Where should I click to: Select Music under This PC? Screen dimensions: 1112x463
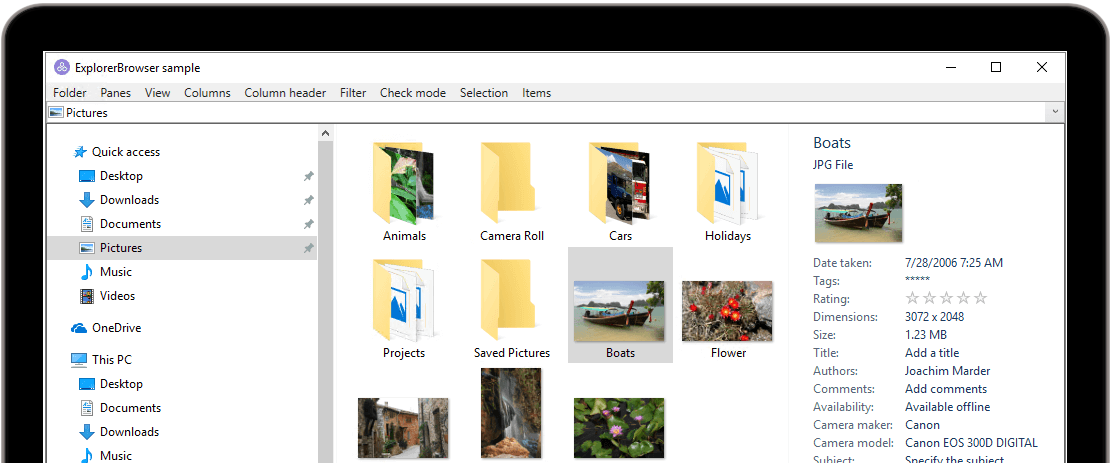(x=116, y=456)
